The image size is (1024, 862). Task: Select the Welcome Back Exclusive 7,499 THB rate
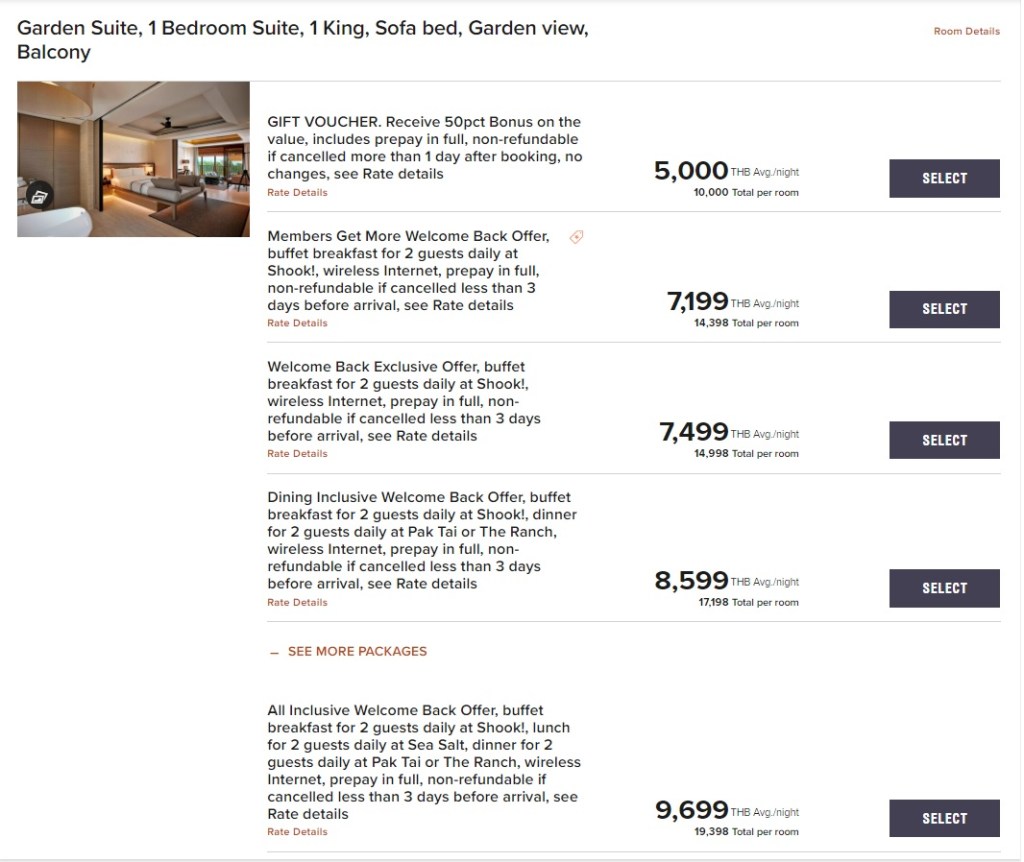point(944,440)
